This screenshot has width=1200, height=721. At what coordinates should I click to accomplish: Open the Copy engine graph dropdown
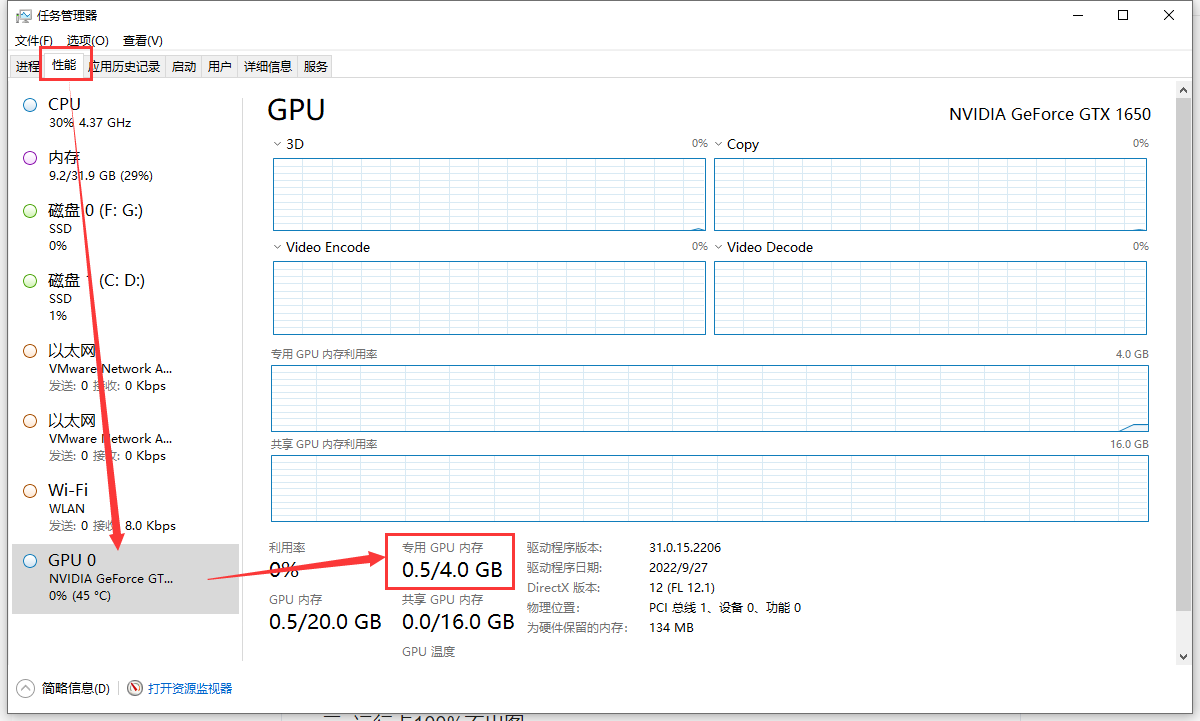(719, 144)
